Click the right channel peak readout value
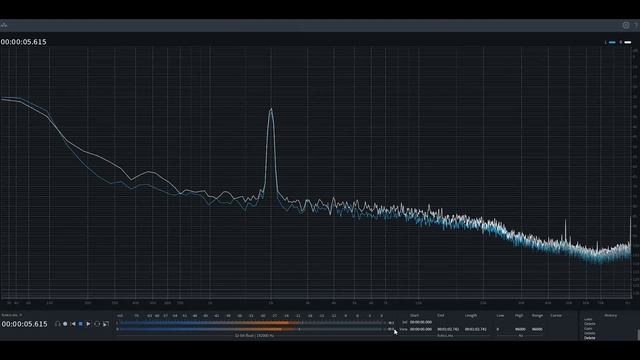The height and width of the screenshot is (360, 640). click(x=391, y=329)
